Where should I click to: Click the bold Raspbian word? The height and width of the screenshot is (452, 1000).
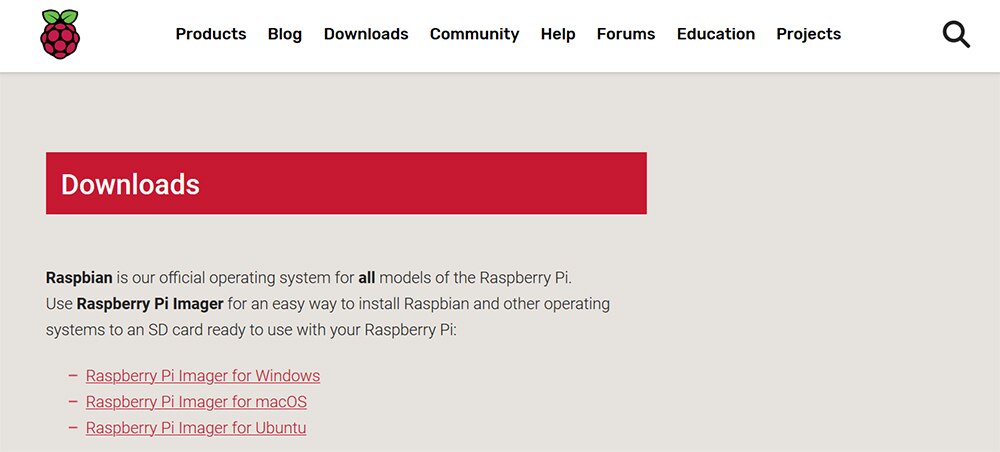point(79,278)
